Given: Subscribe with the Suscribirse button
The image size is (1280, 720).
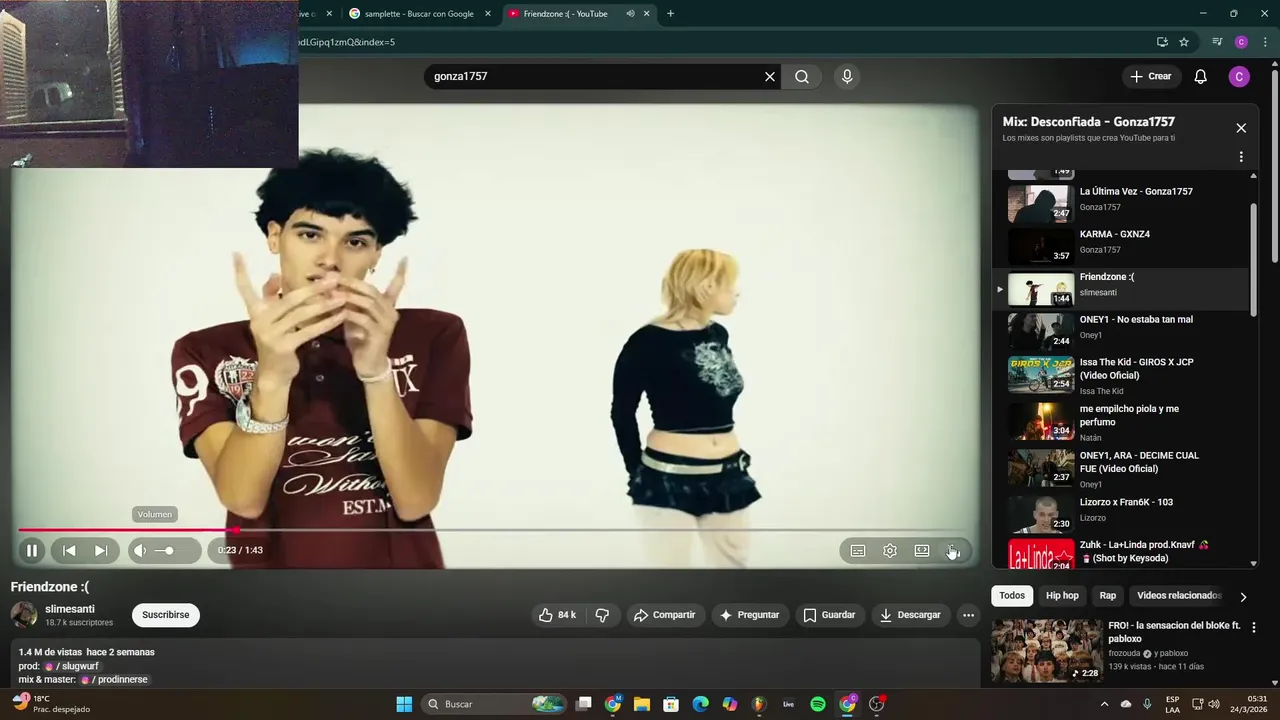Looking at the screenshot, I should point(166,615).
